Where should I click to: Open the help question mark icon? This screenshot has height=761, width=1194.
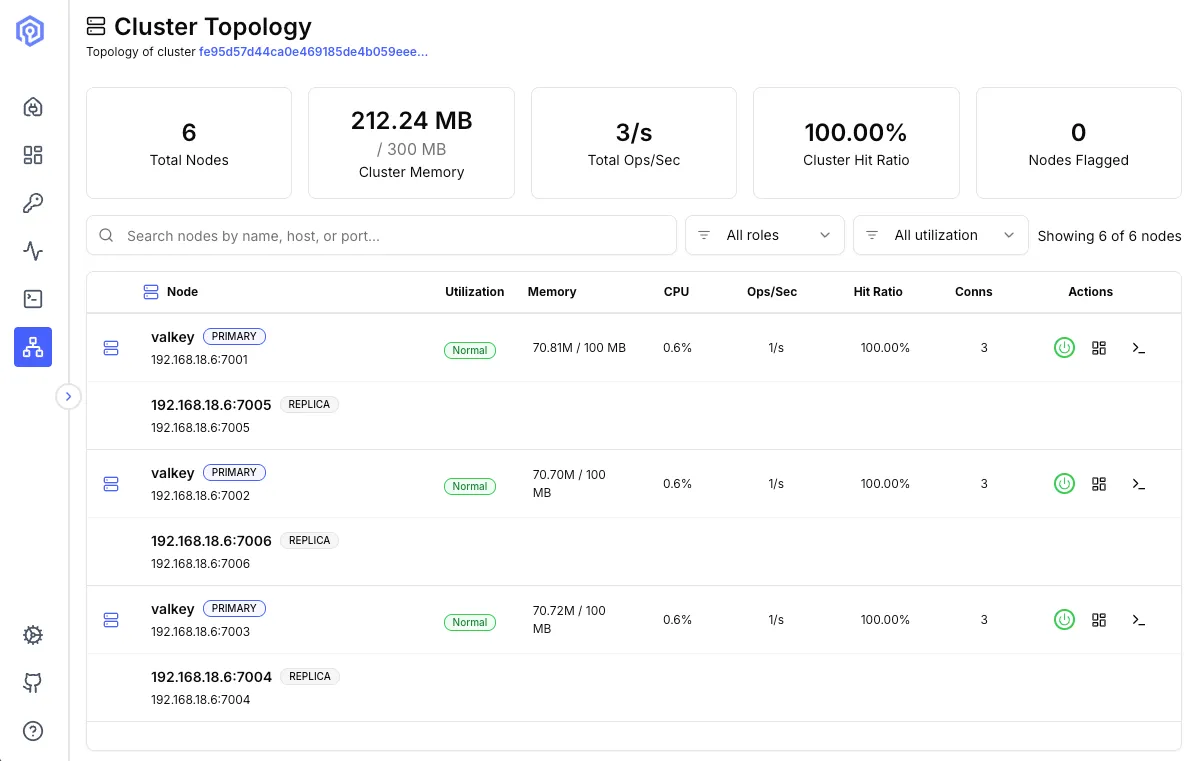pos(33,731)
